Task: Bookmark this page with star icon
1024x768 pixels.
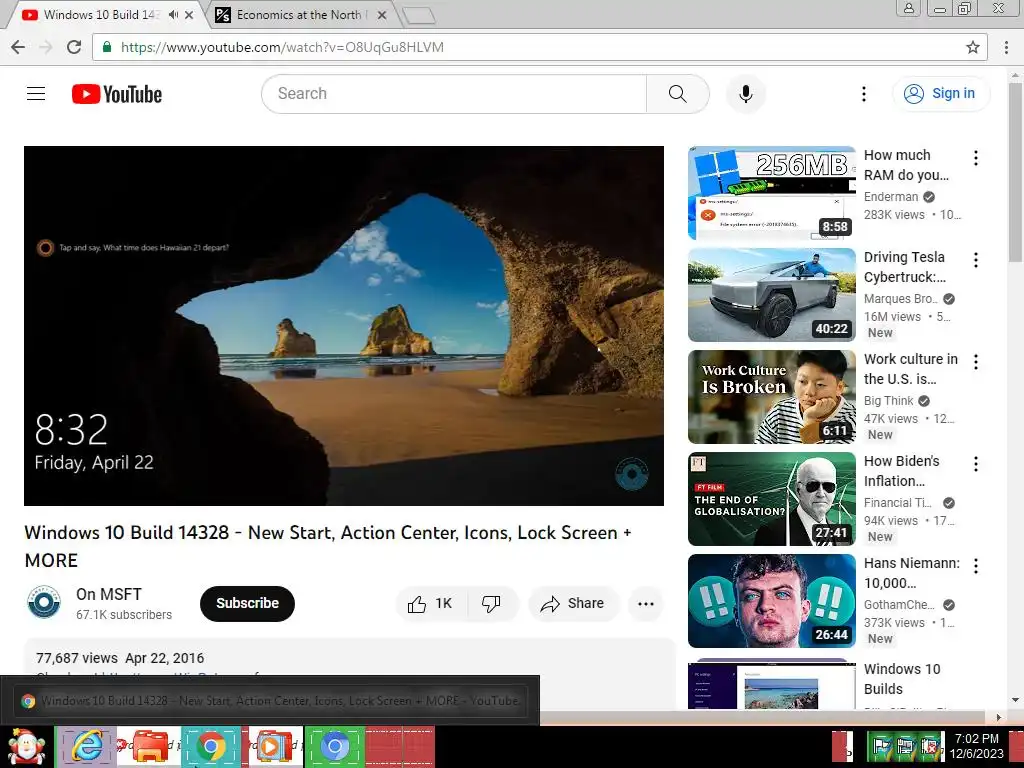Action: pyautogui.click(x=972, y=47)
